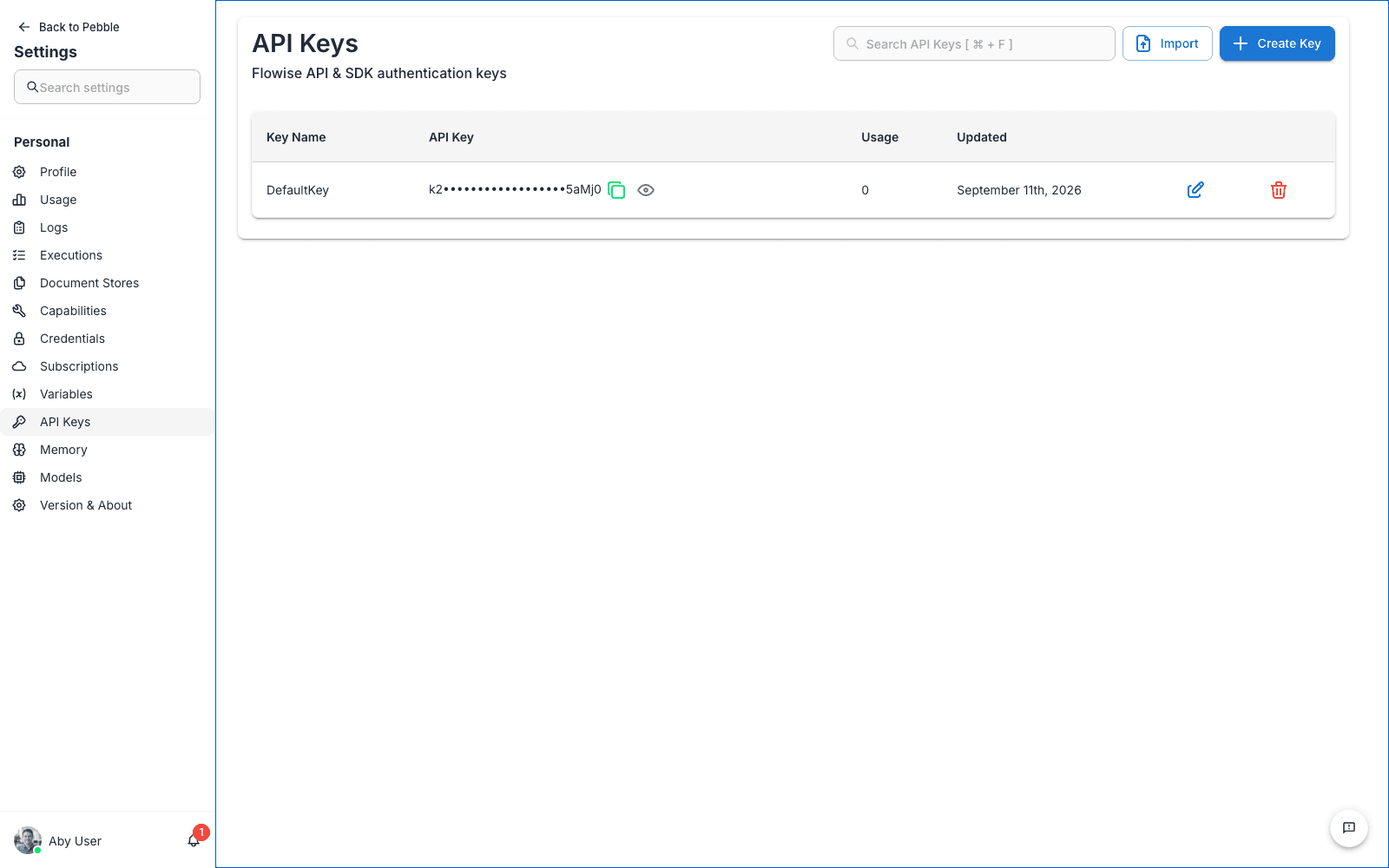The height and width of the screenshot is (868, 1389).
Task: Focus the Search API Keys field
Action: click(x=974, y=43)
